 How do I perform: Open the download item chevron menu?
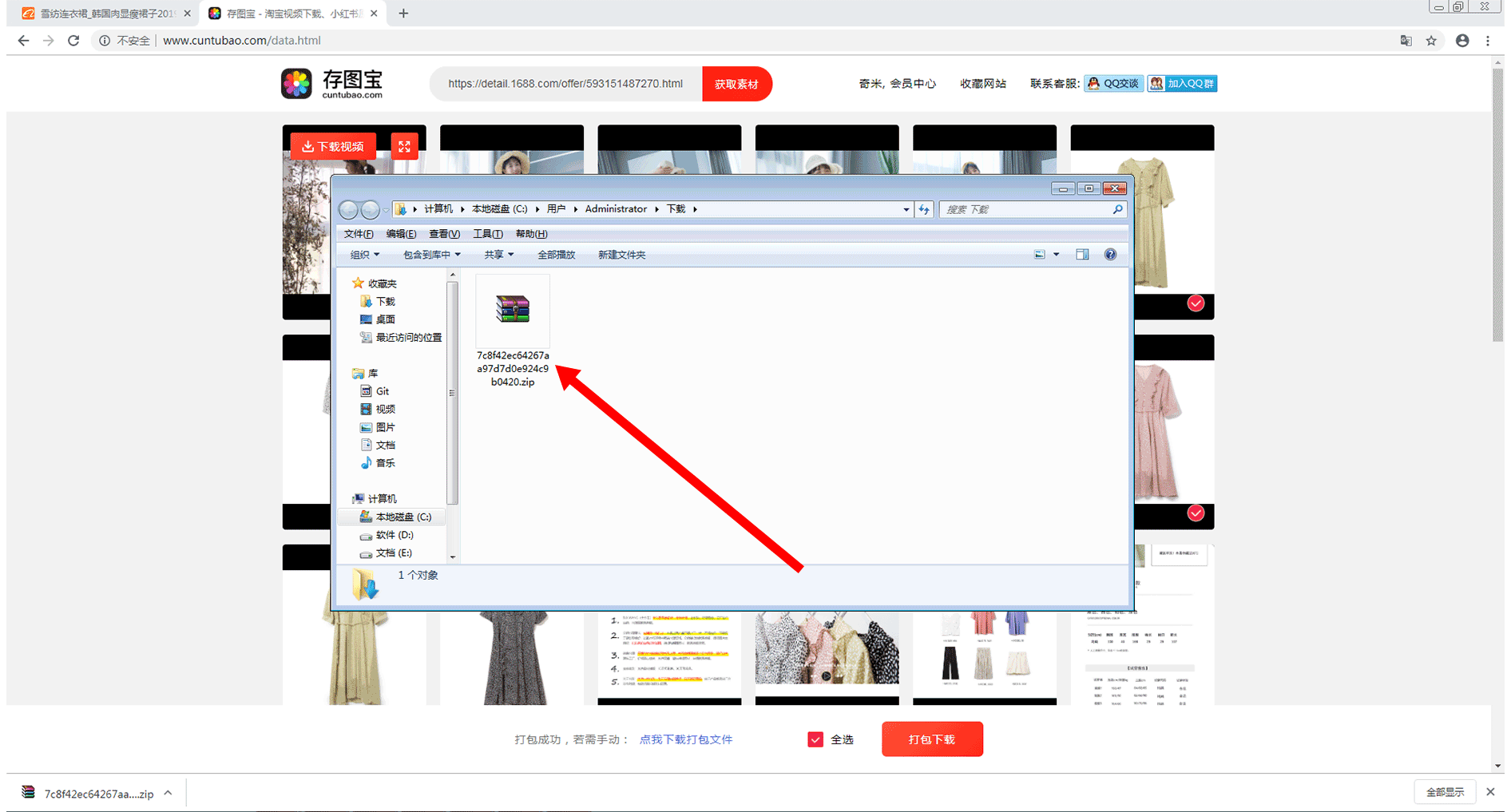point(168,793)
